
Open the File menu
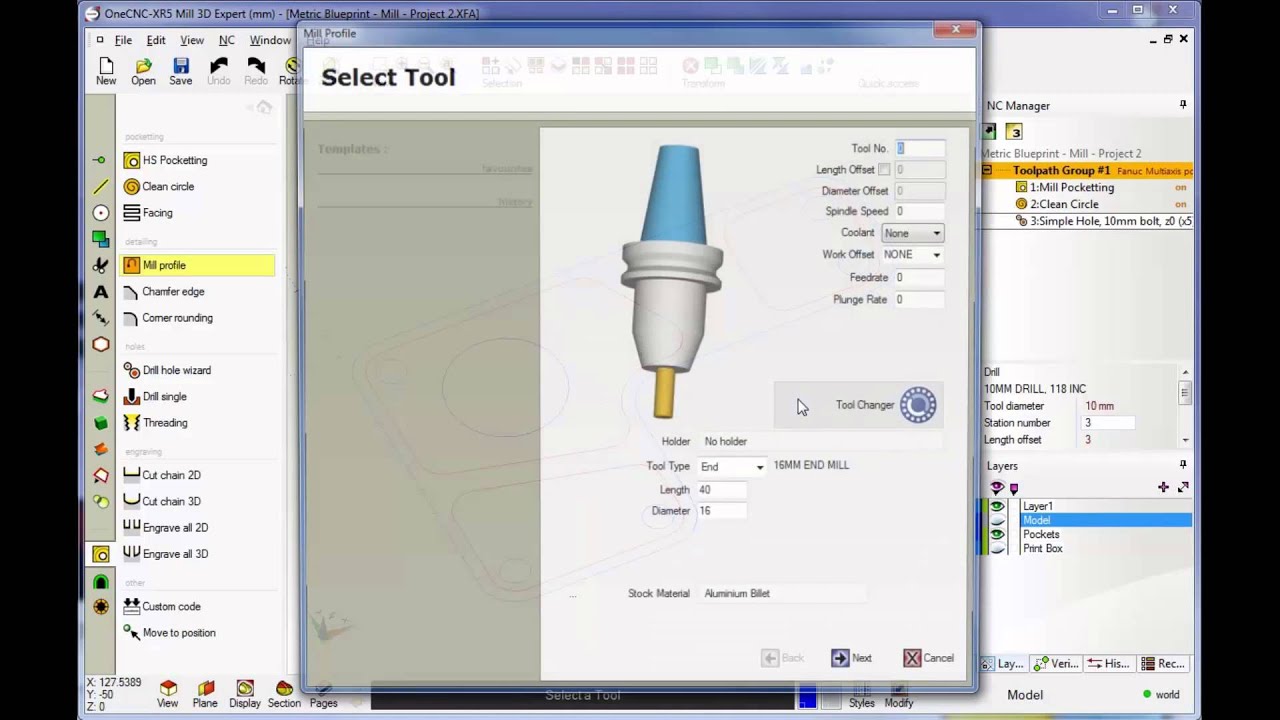[123, 40]
